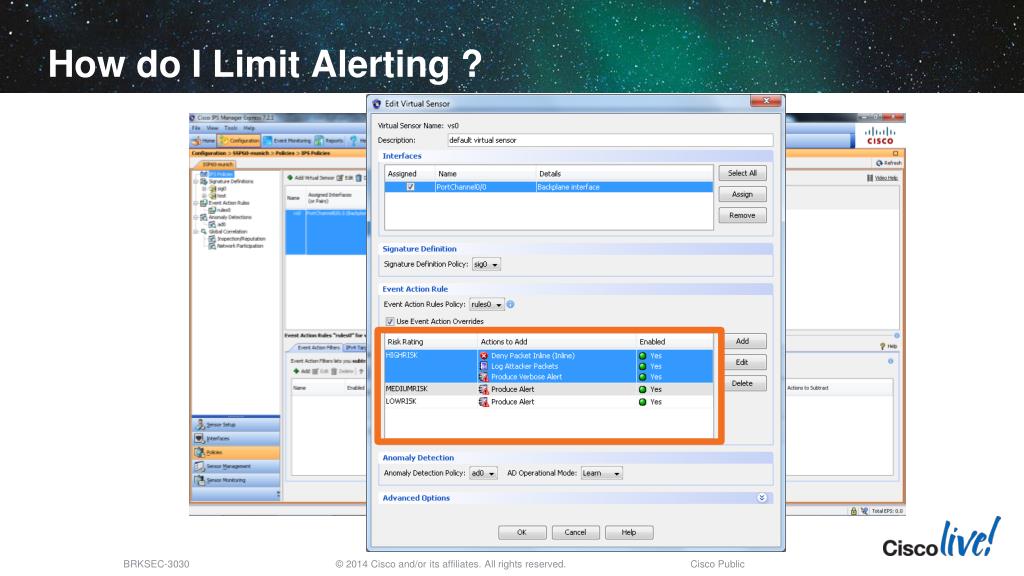Click the Log Attacker Packets icon
Viewport: 1024px width, 576px height.
484,366
